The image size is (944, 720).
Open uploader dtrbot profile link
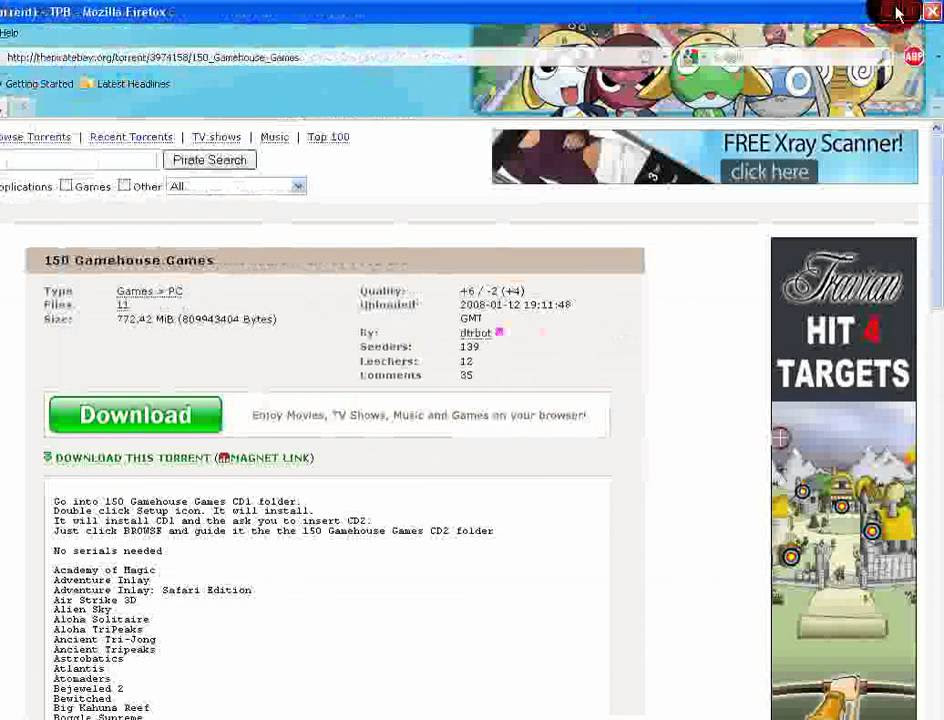click(476, 332)
